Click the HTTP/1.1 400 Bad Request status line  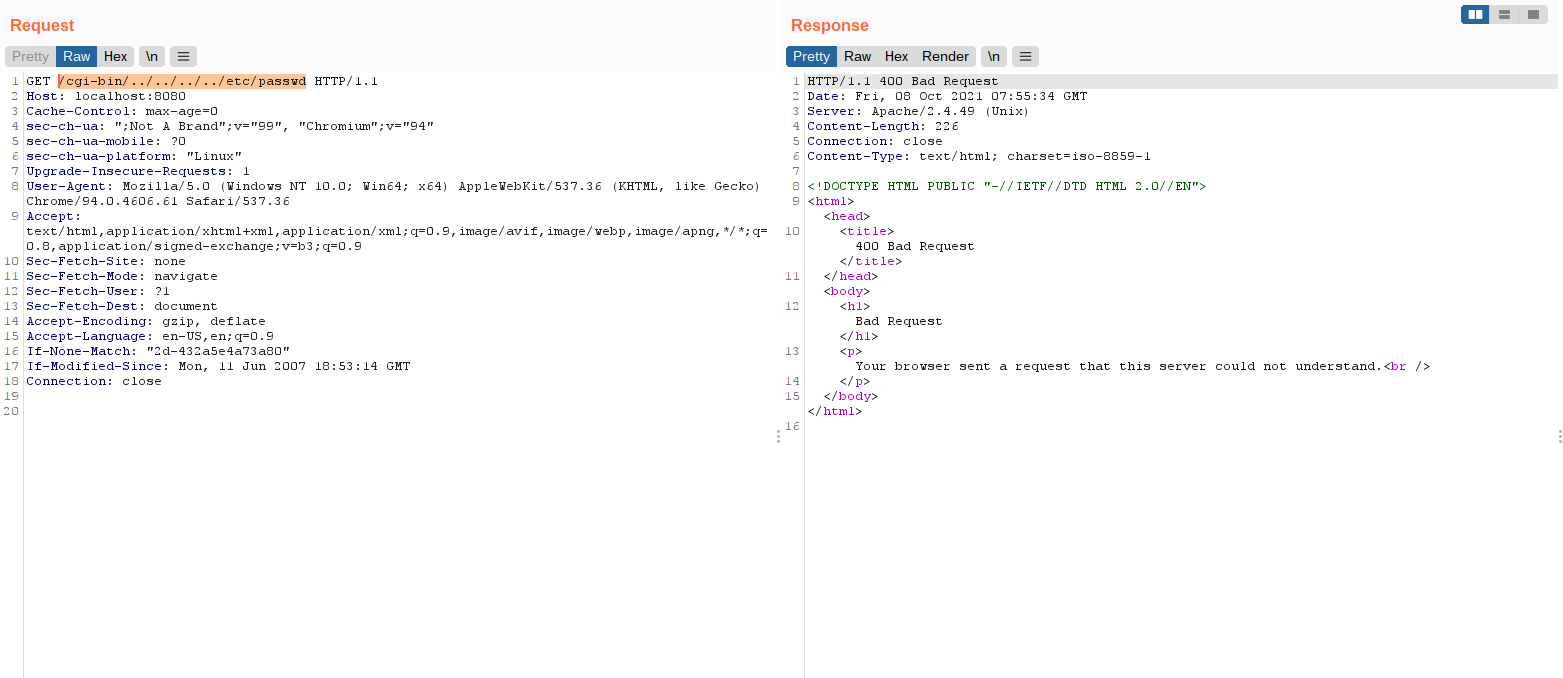(903, 81)
